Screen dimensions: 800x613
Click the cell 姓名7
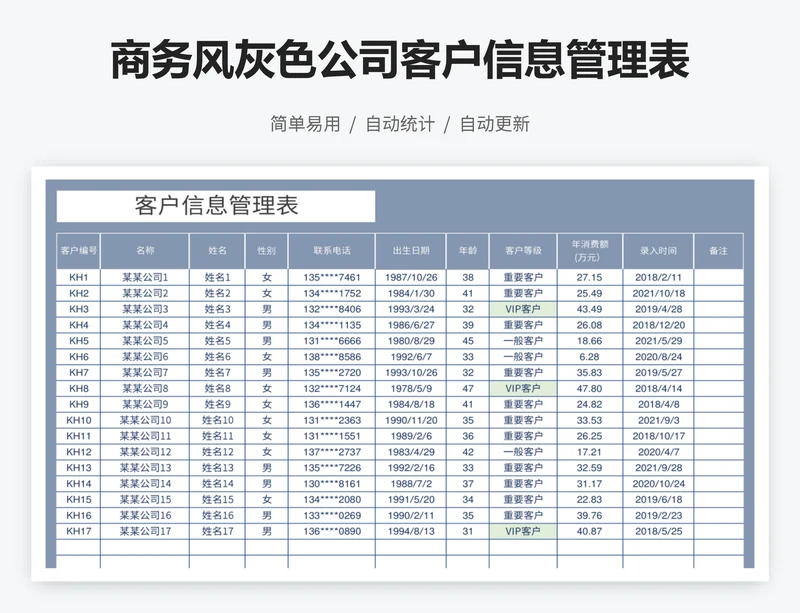click(217, 373)
